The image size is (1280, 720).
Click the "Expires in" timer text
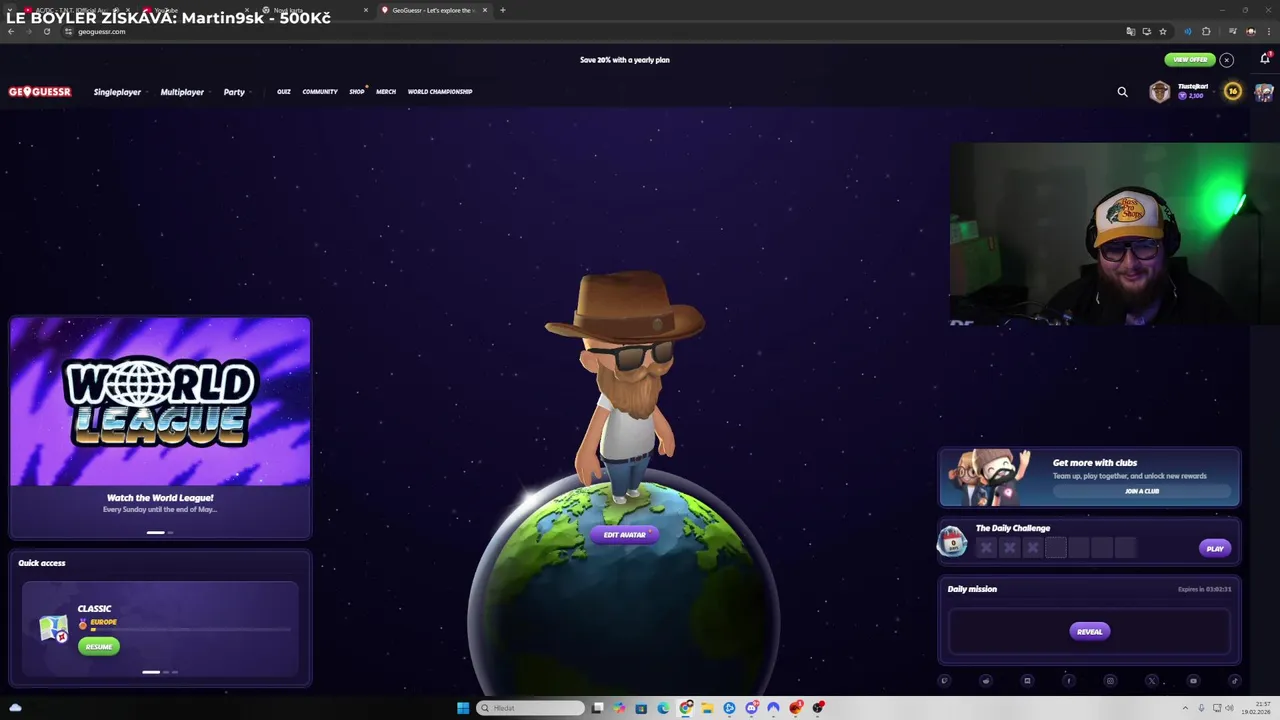coord(1203,589)
